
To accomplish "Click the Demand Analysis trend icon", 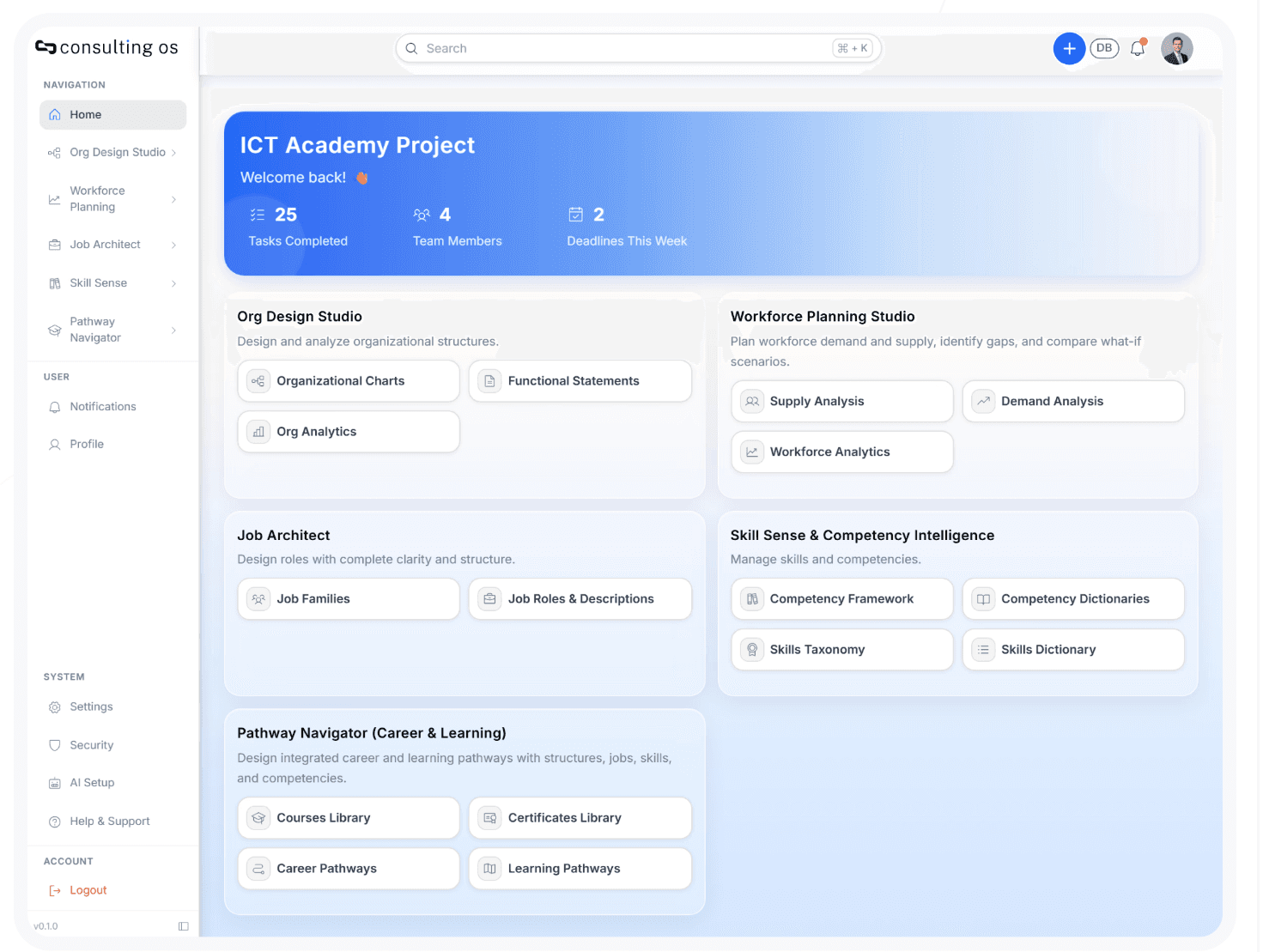I will pyautogui.click(x=983, y=401).
